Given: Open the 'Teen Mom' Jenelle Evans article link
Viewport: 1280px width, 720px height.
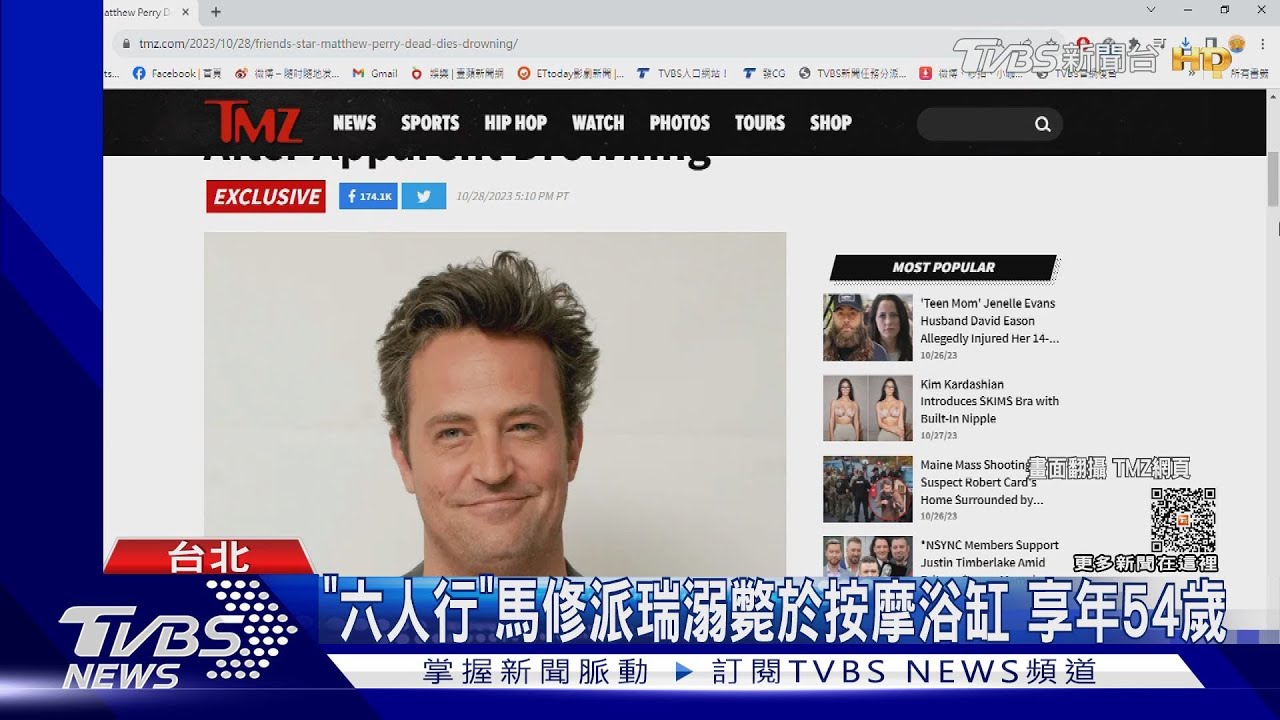Looking at the screenshot, I should [x=990, y=321].
